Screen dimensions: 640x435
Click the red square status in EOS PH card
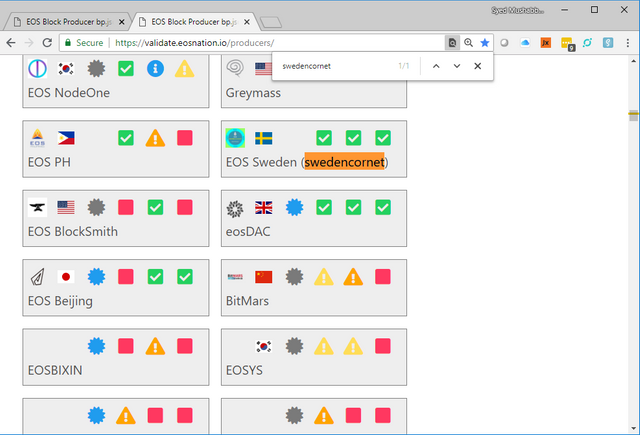click(x=184, y=138)
